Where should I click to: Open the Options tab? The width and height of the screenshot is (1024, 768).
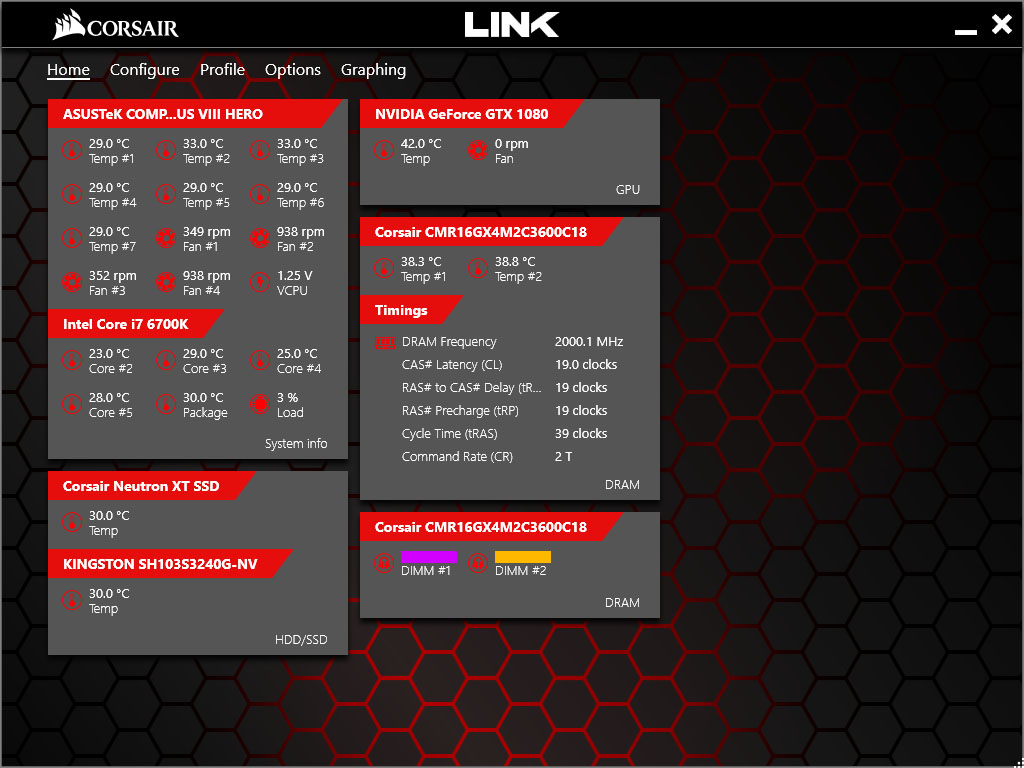[293, 70]
